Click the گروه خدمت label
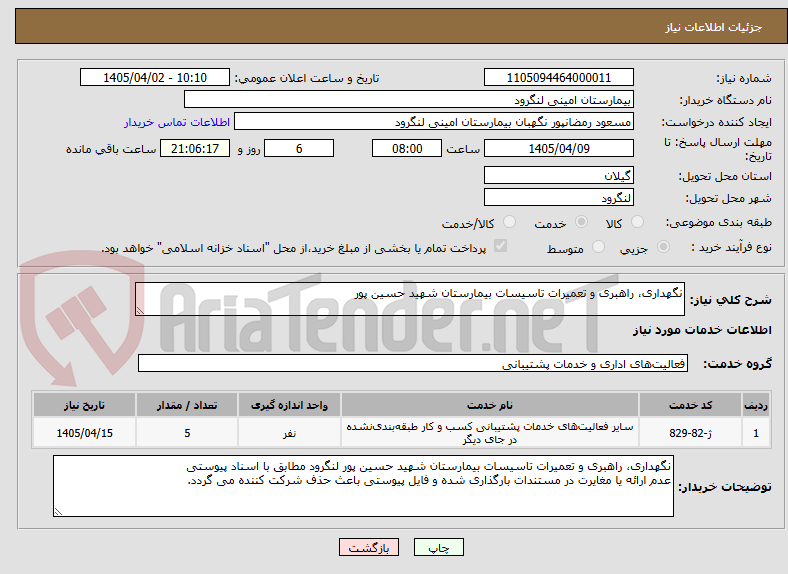 pyautogui.click(x=737, y=364)
